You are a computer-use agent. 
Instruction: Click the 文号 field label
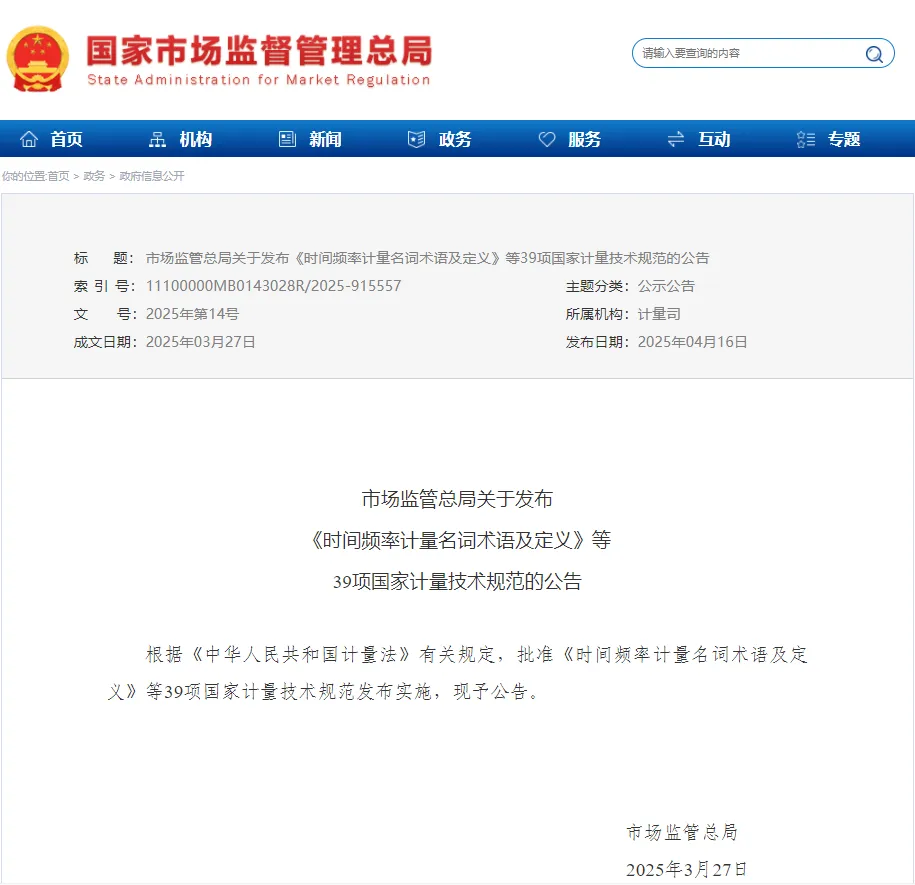[x=104, y=314]
